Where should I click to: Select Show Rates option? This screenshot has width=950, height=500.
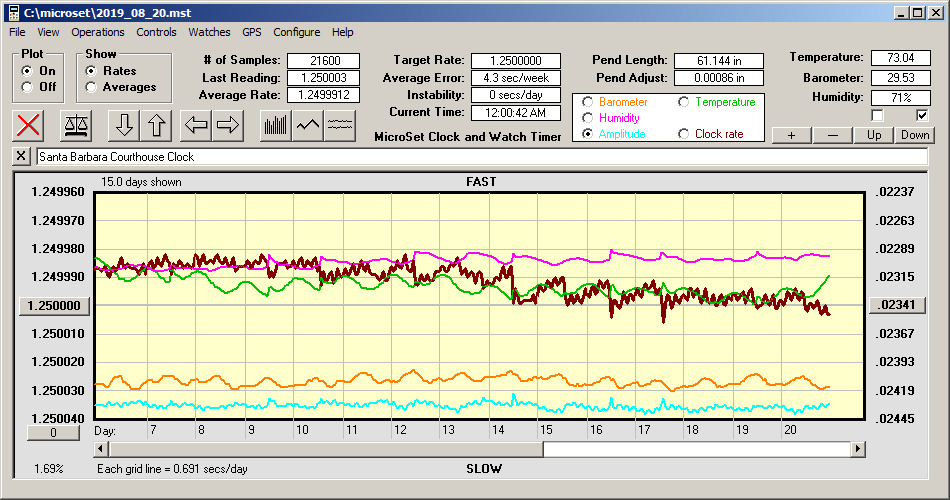91,71
